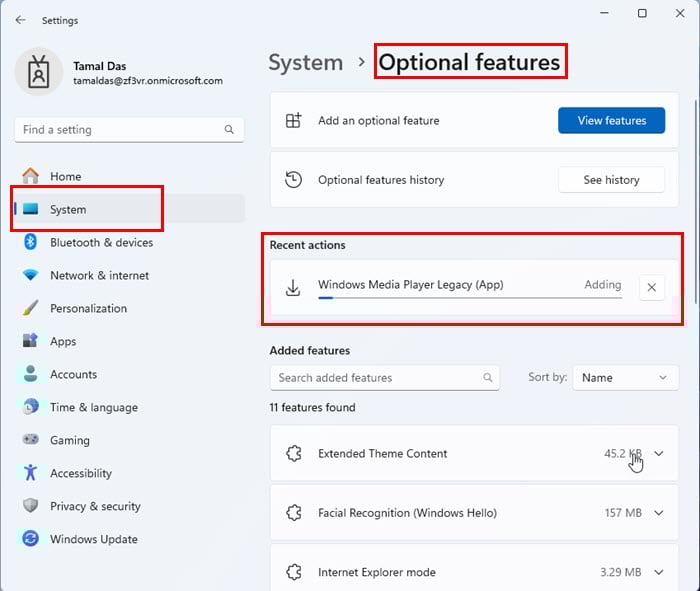Click the See history button

(611, 180)
